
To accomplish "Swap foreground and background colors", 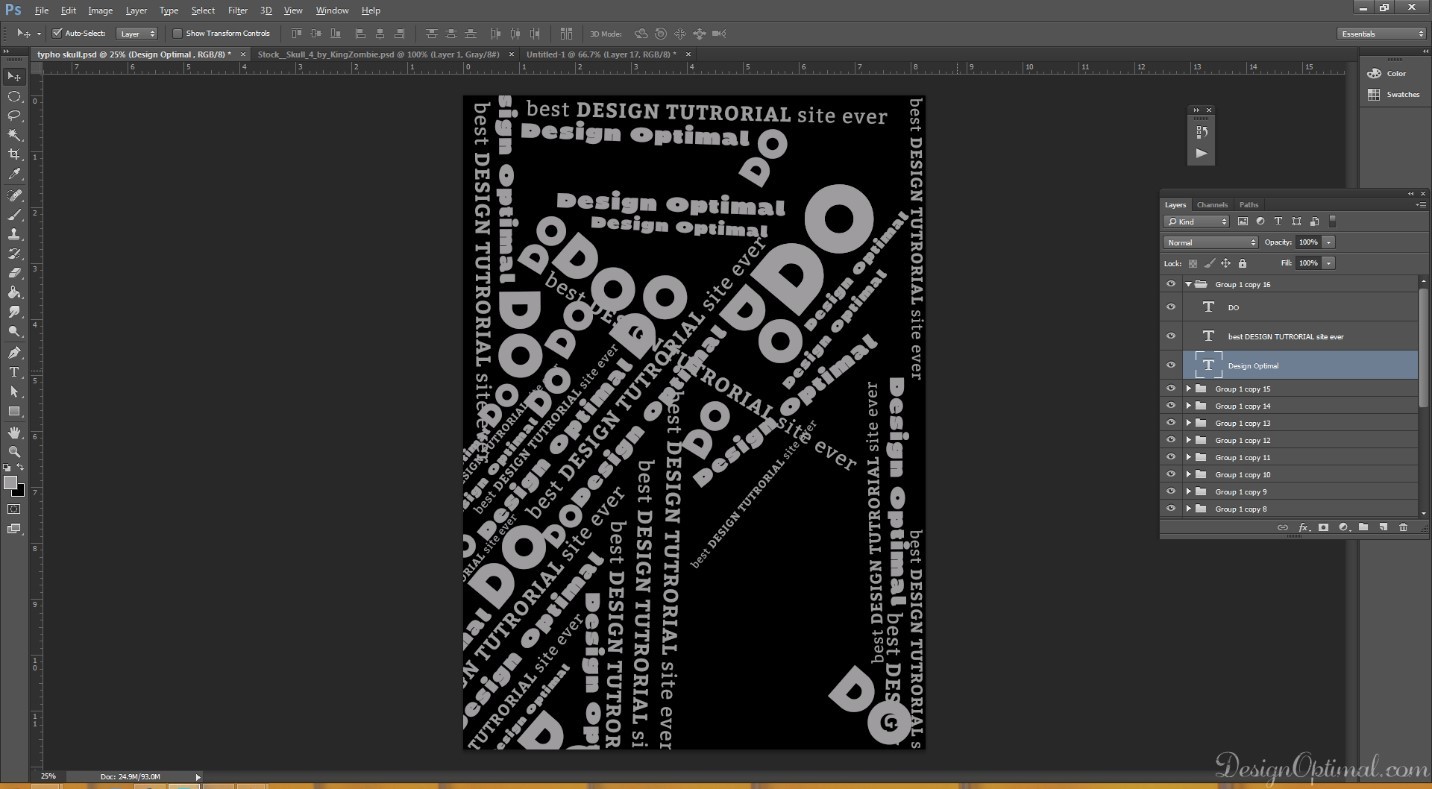I will pyautogui.click(x=20, y=468).
